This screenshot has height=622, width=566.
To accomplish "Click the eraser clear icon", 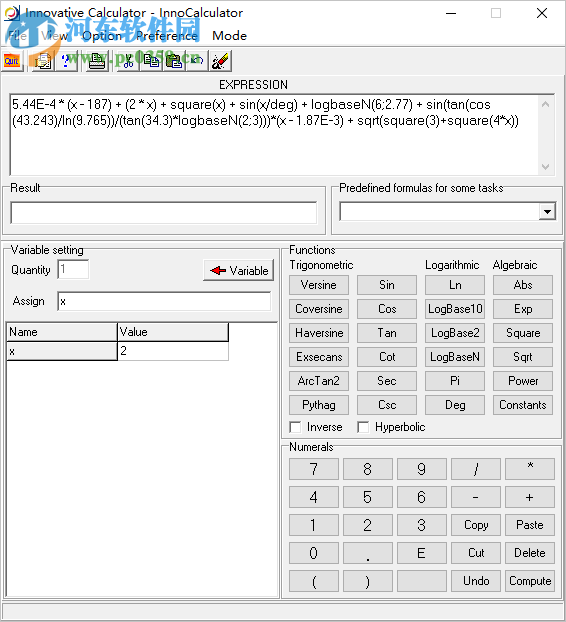I will point(220,61).
